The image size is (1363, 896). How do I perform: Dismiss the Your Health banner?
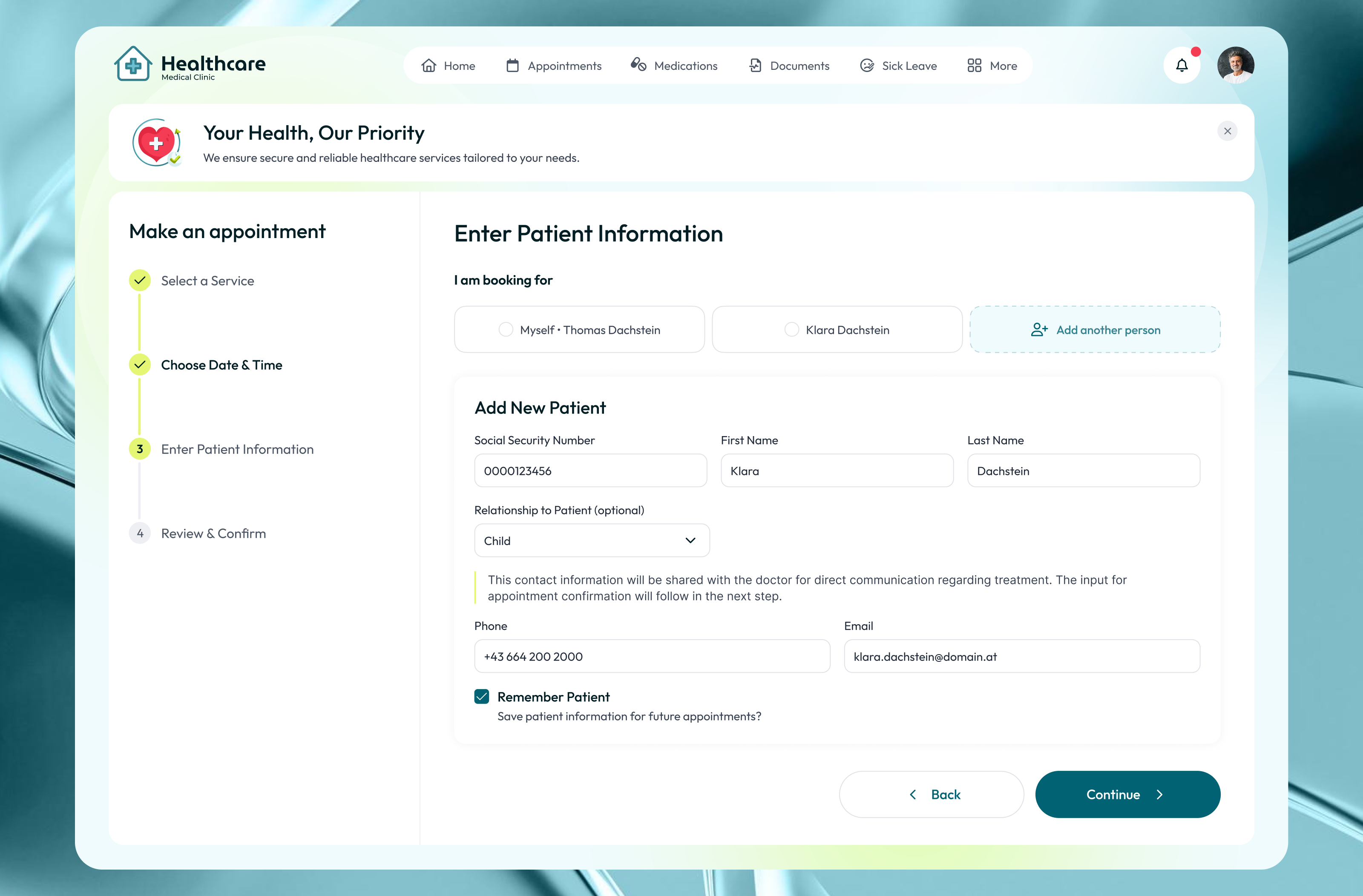tap(1227, 131)
